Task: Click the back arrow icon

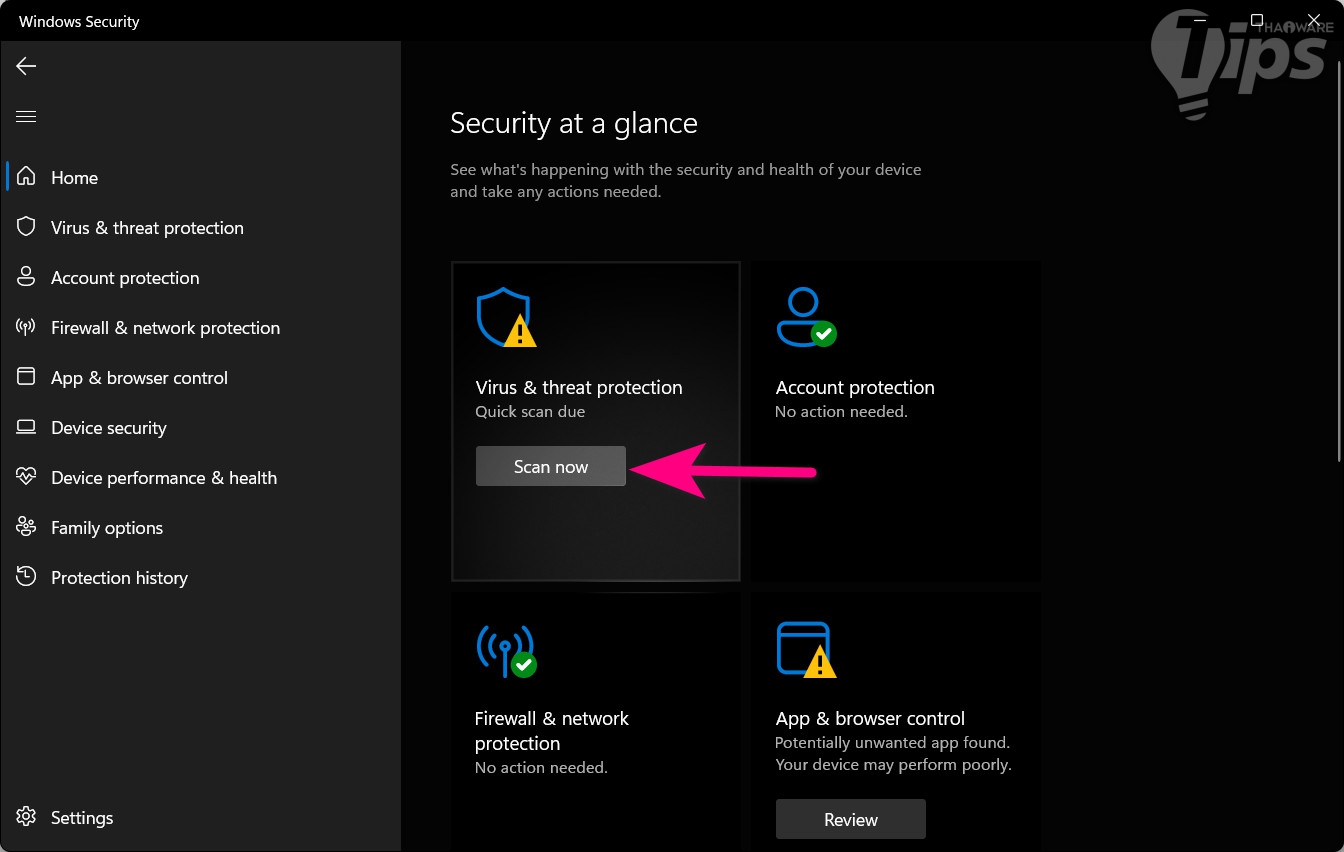Action: click(26, 66)
